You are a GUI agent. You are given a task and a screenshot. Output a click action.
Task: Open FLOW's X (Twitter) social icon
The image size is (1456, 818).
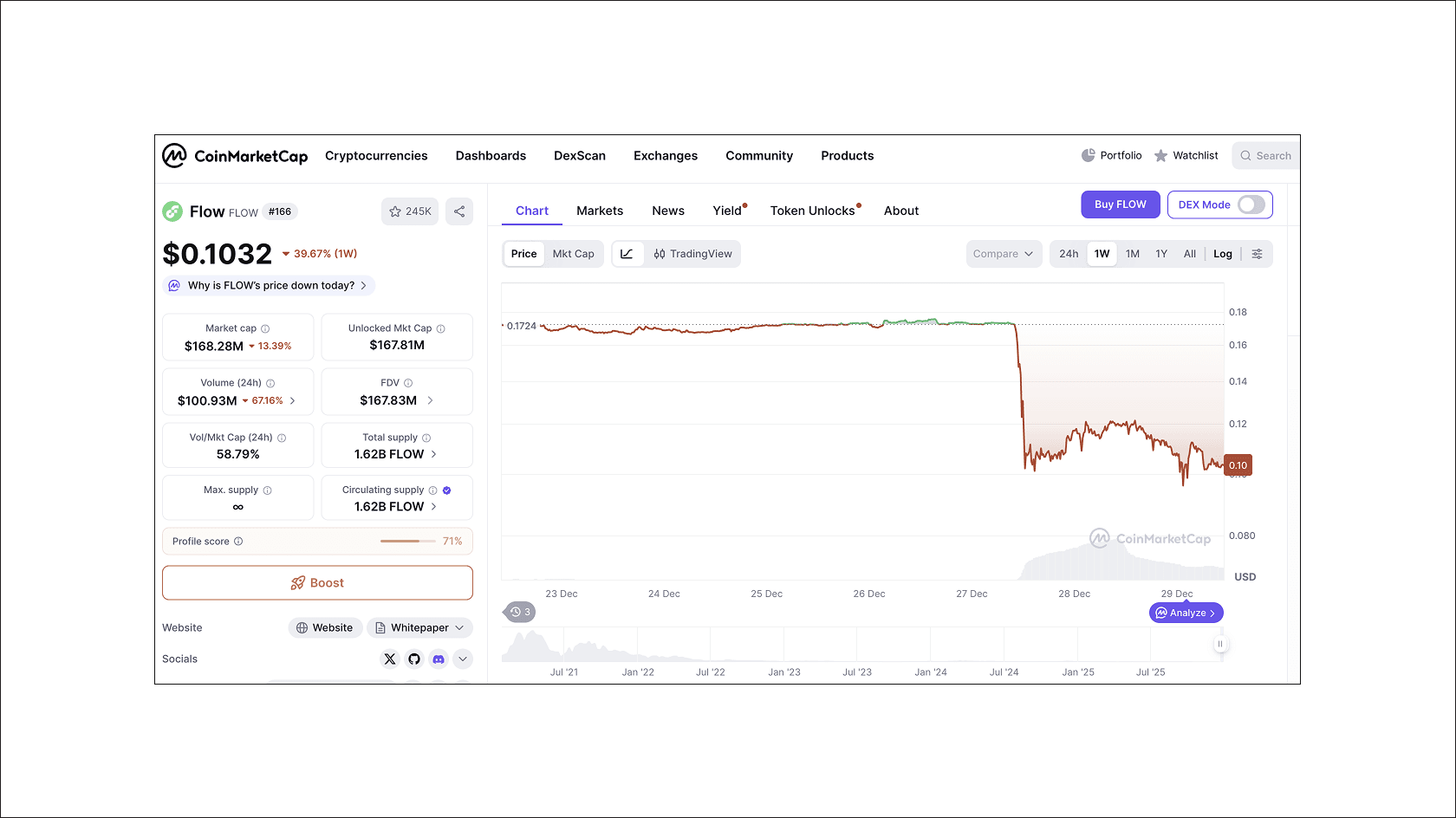(x=389, y=659)
